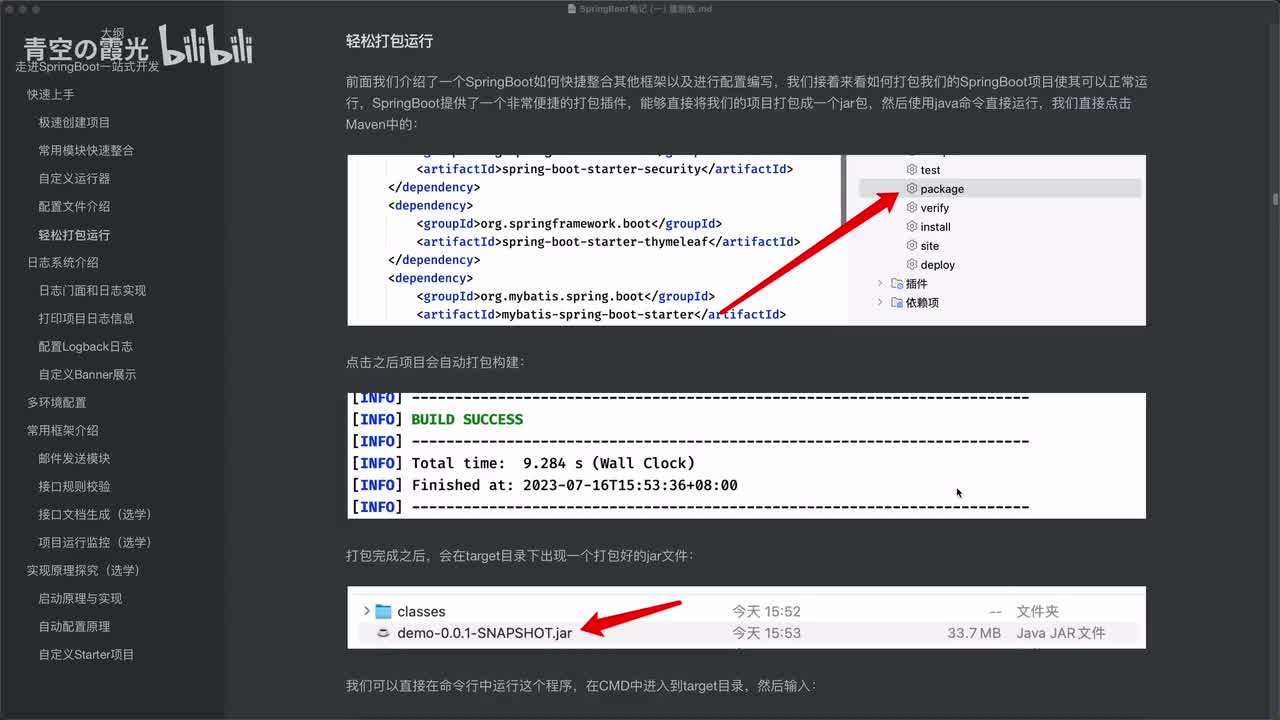Open the 多环境配置 section
The image size is (1280, 720).
[57, 402]
